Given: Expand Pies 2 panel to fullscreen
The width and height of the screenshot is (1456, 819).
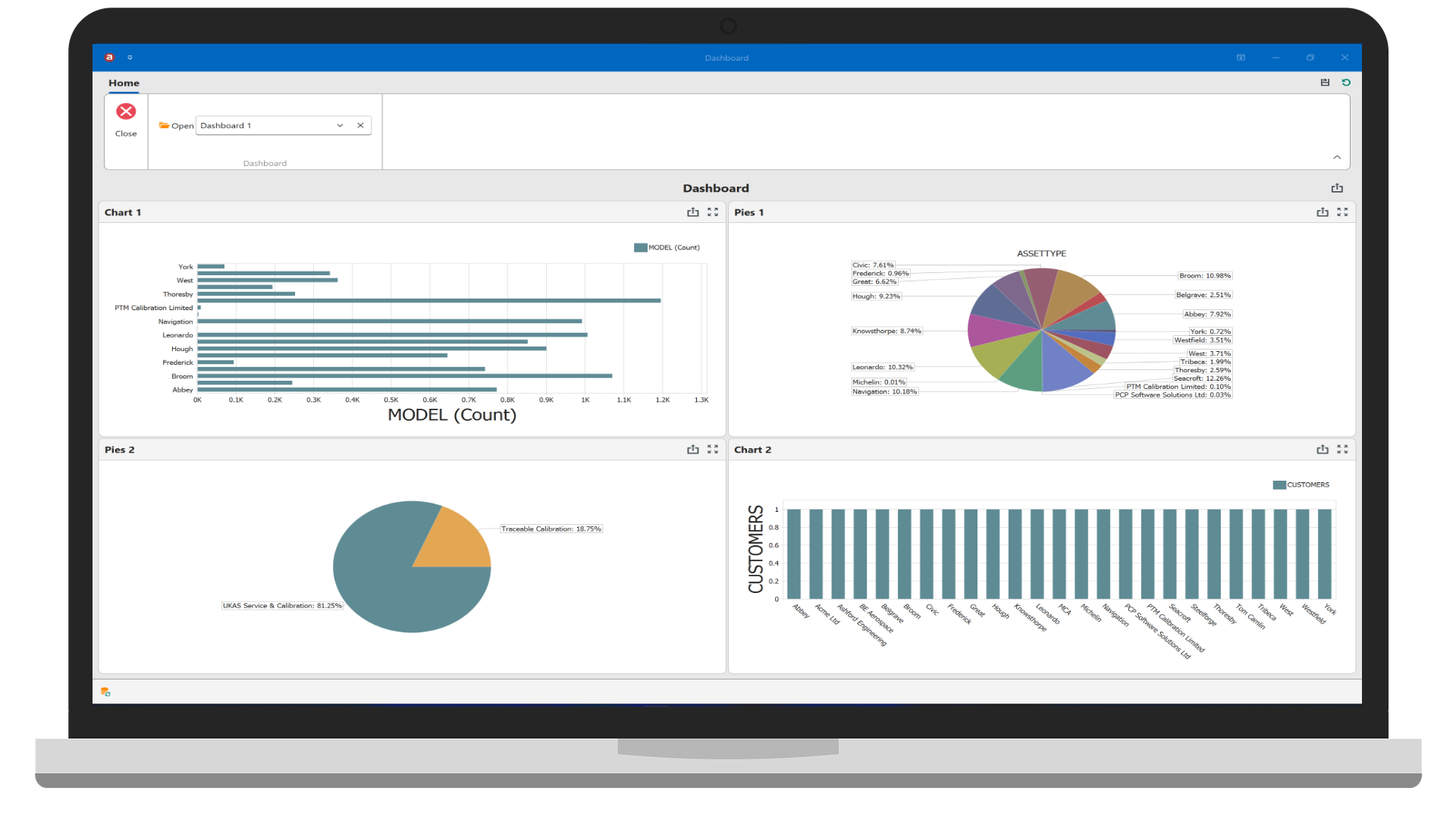Looking at the screenshot, I should tap(713, 449).
